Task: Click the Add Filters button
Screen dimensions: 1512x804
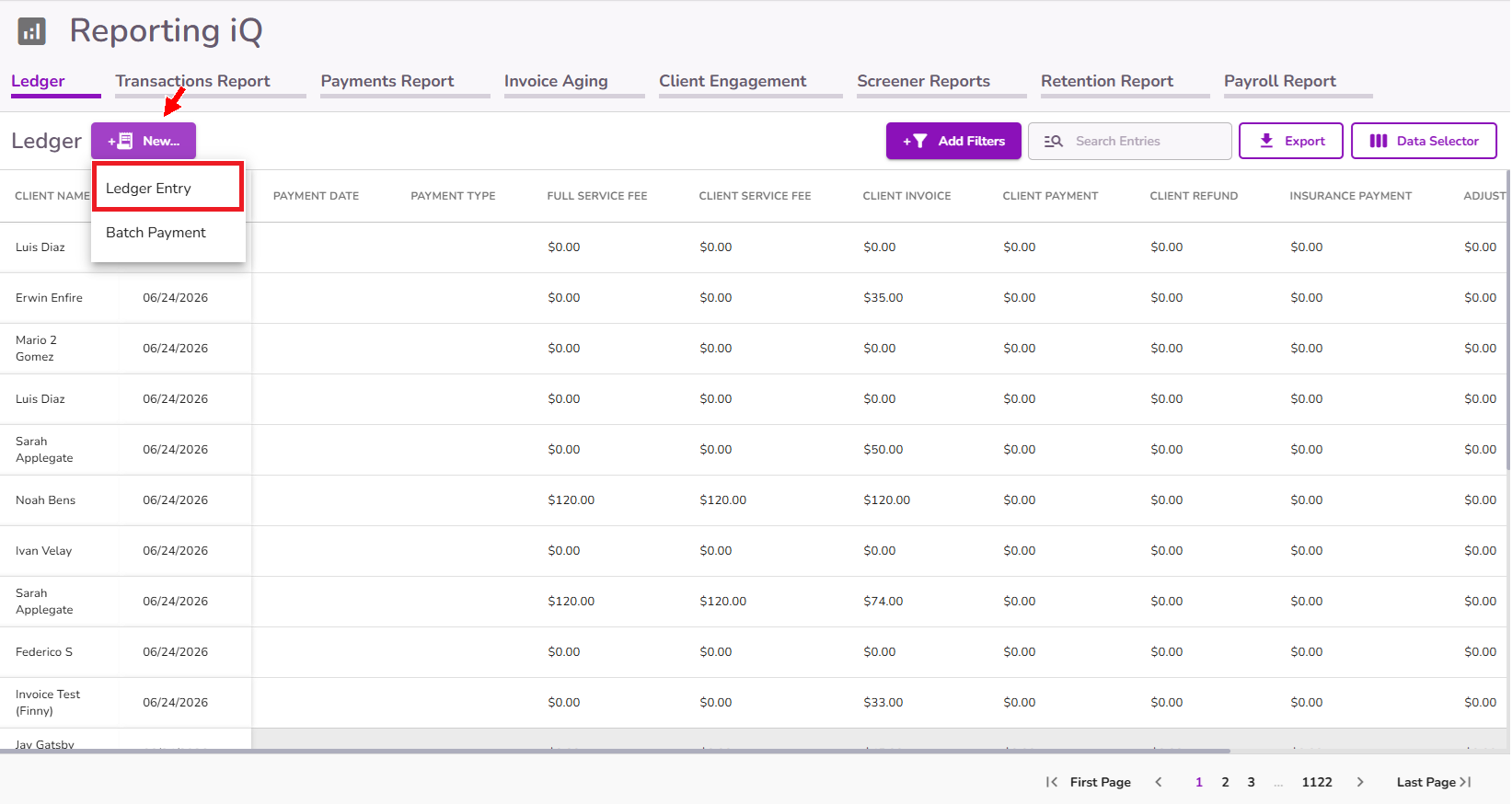Action: (953, 141)
